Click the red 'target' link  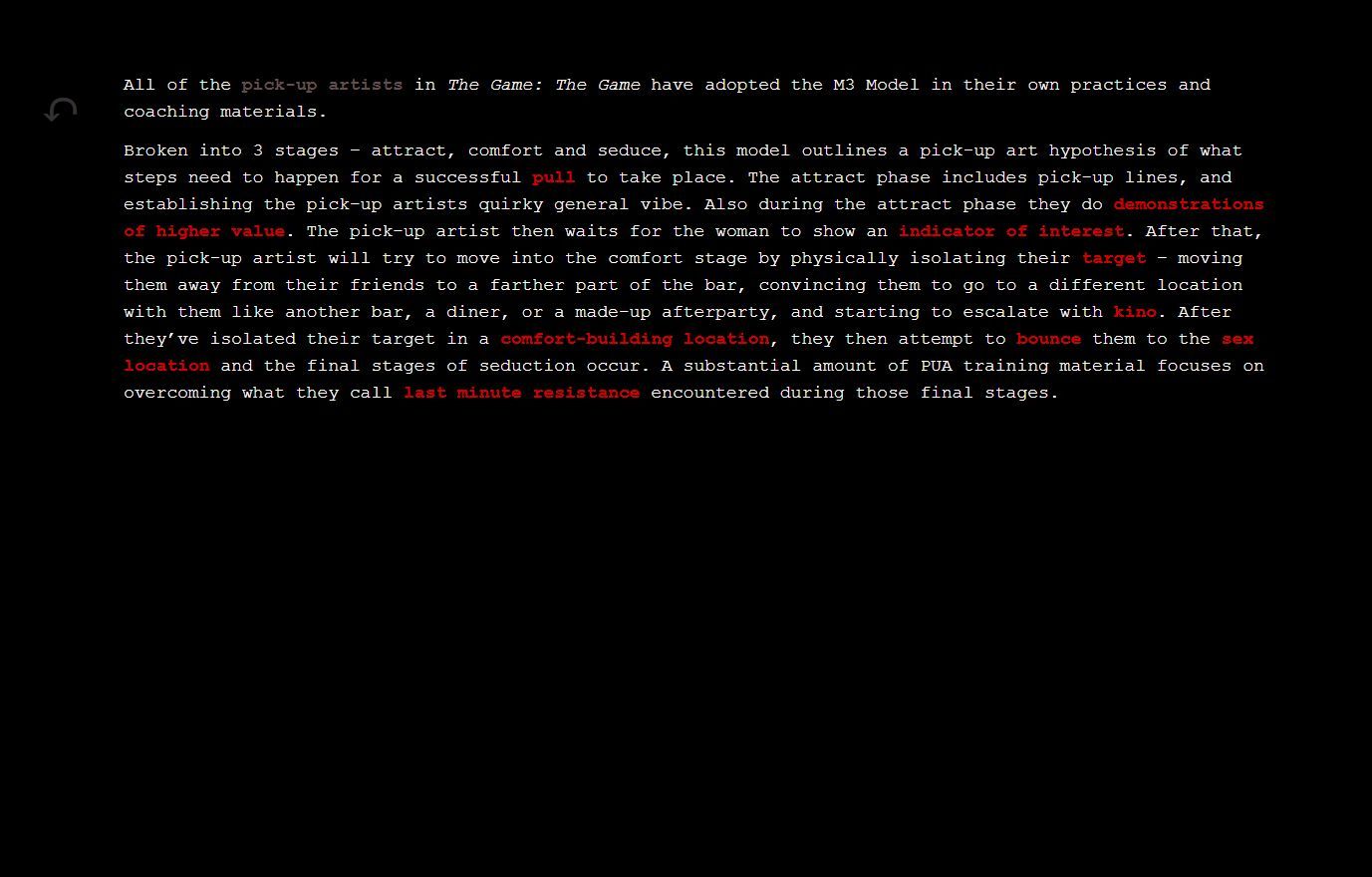click(1114, 258)
